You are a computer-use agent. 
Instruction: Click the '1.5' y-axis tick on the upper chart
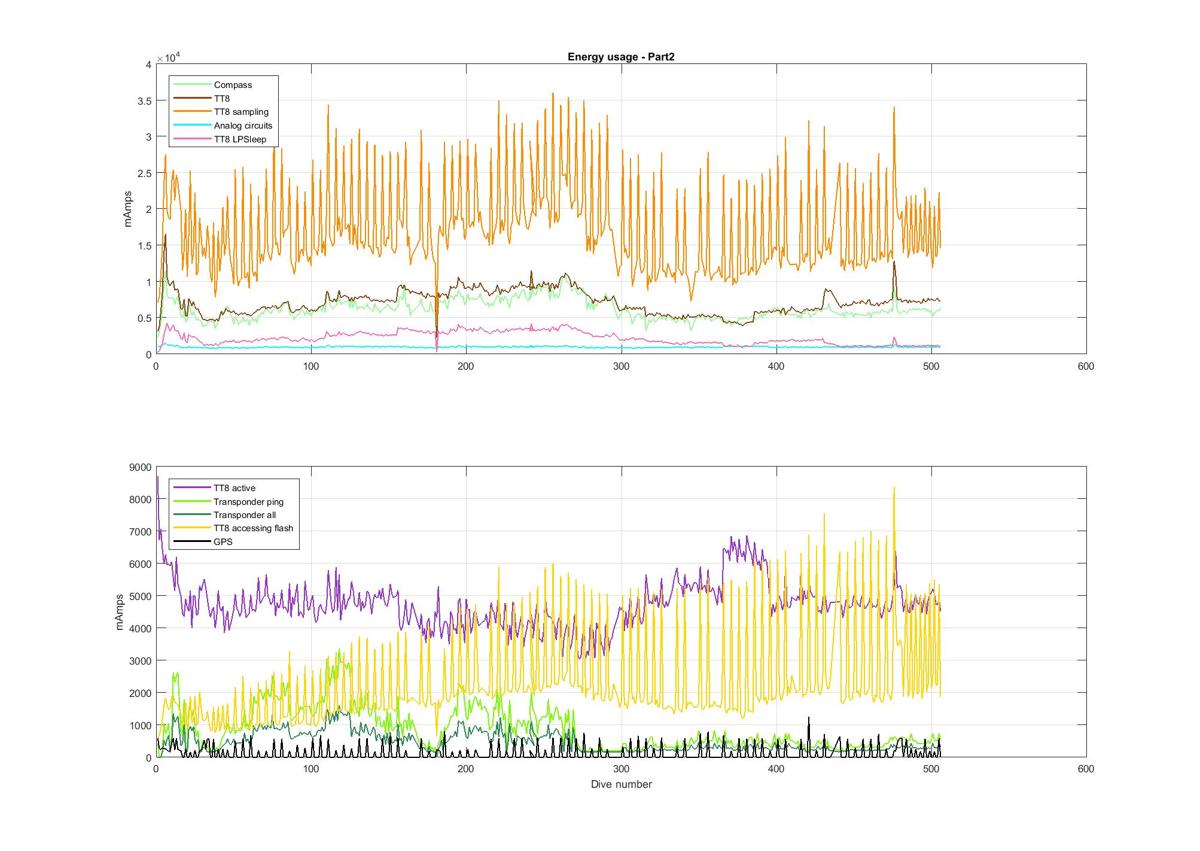(x=144, y=246)
